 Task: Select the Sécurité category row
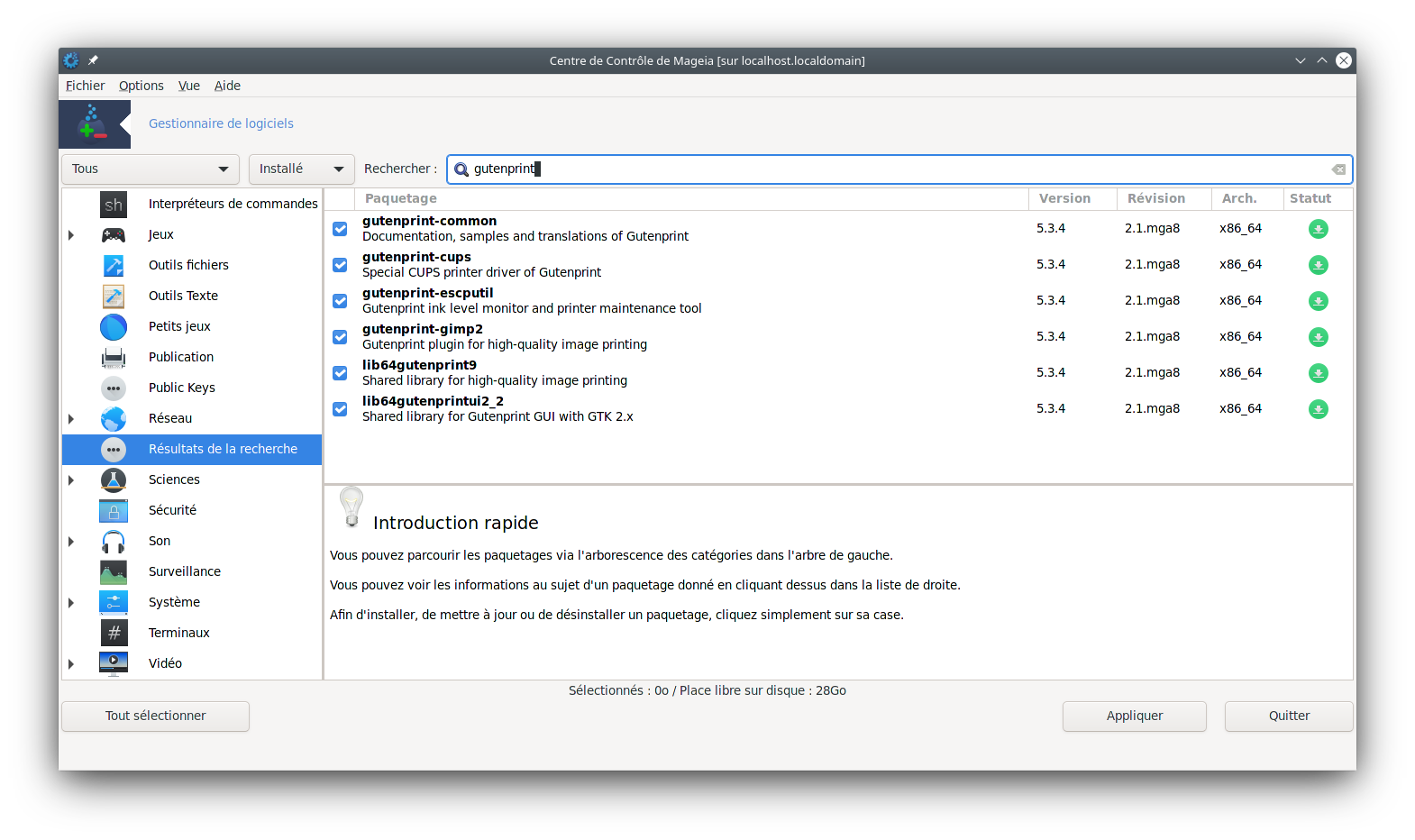(x=192, y=511)
